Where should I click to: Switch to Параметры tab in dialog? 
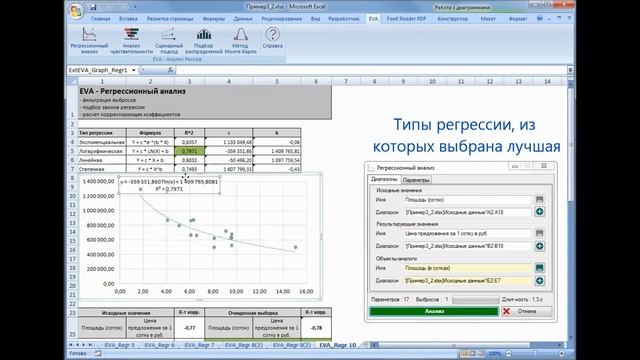click(x=416, y=180)
